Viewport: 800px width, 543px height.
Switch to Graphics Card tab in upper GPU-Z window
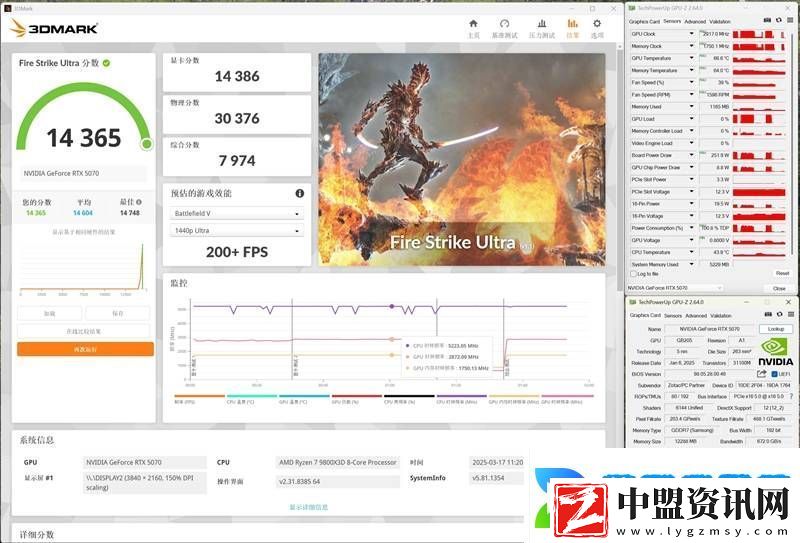click(x=644, y=21)
